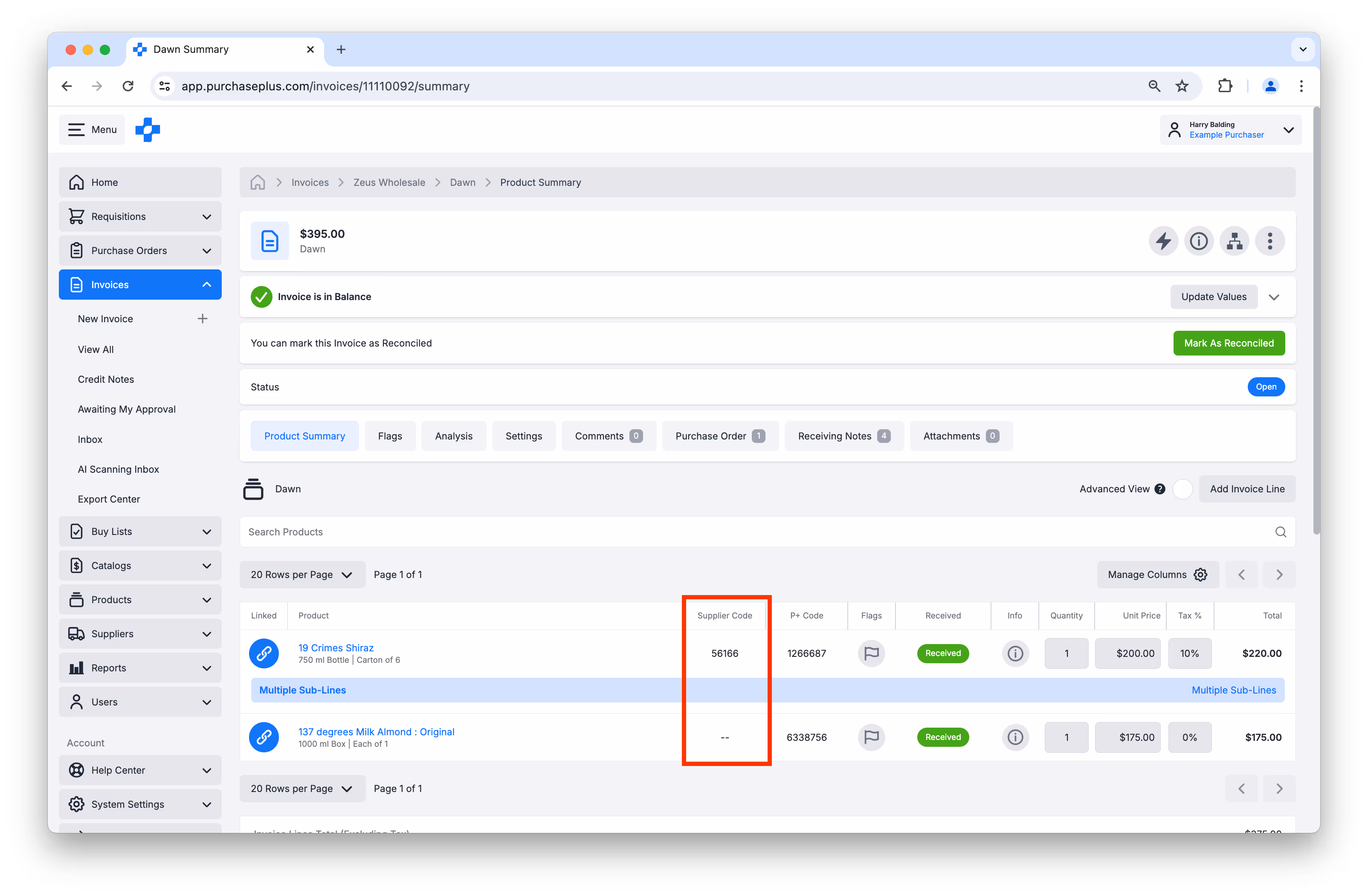Screen dimensions: 1368x896
Task: Click the search magnifier in Search Products
Action: (1281, 532)
